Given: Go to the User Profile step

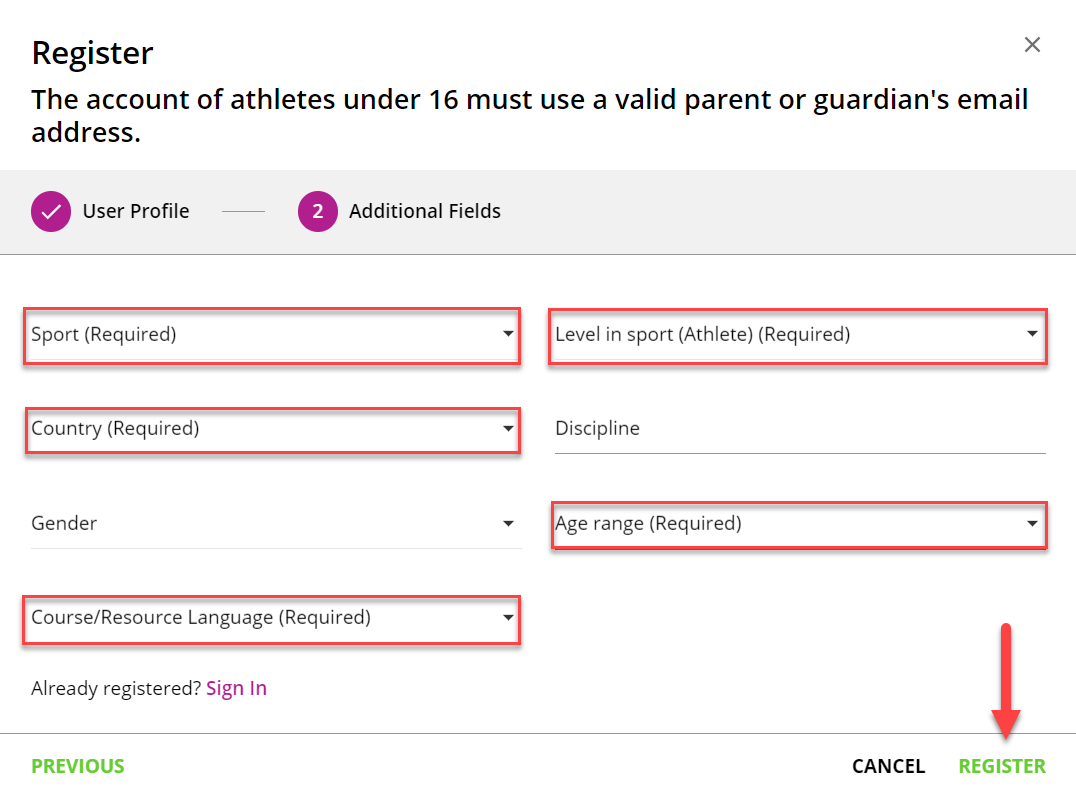Looking at the screenshot, I should click(x=136, y=211).
